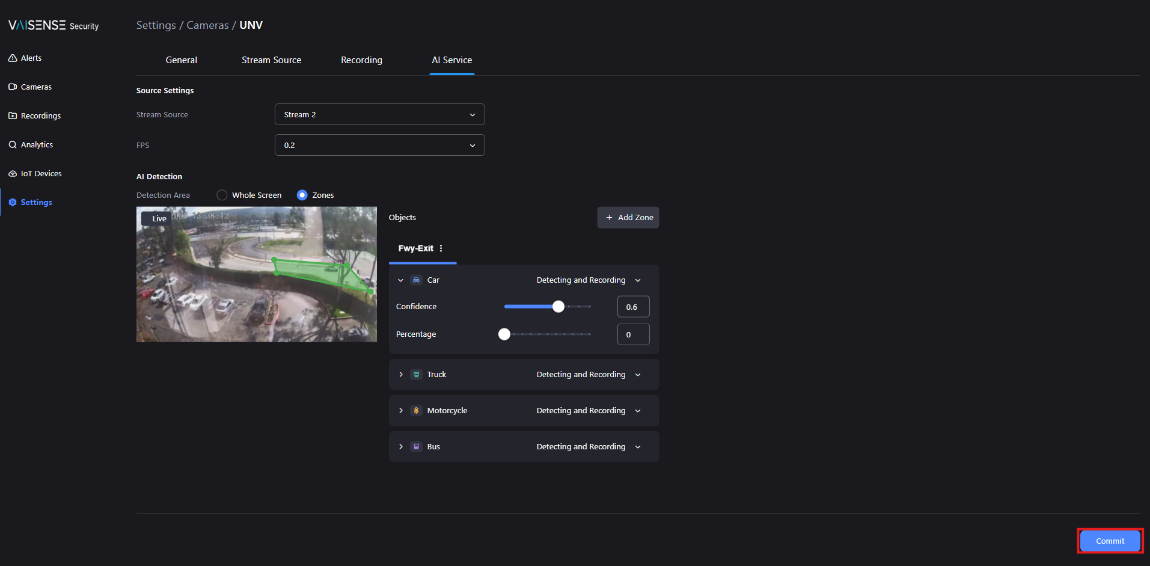1150x566 pixels.
Task: Collapse the Car object row
Action: coord(400,280)
